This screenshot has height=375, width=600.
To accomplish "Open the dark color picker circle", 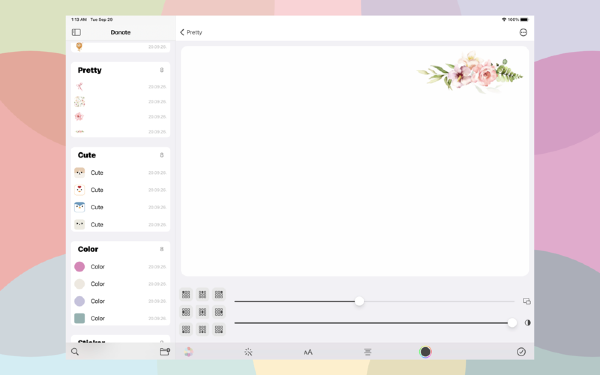I will pyautogui.click(x=426, y=352).
